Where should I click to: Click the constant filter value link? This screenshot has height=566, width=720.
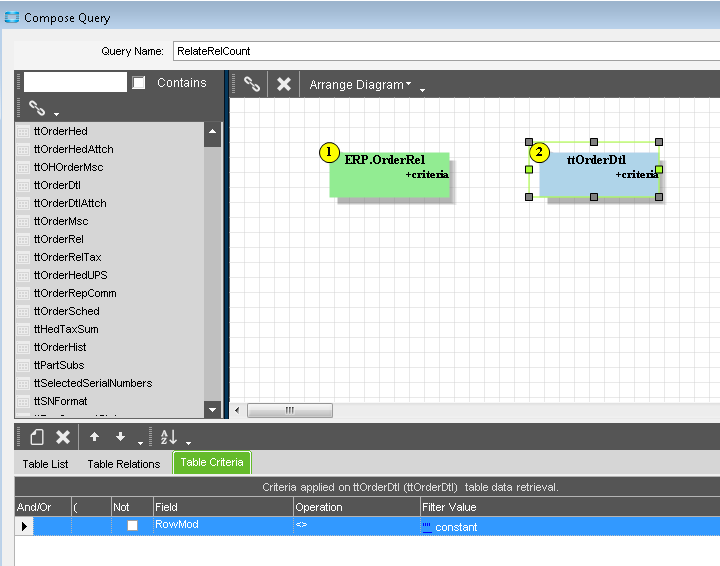(456, 527)
